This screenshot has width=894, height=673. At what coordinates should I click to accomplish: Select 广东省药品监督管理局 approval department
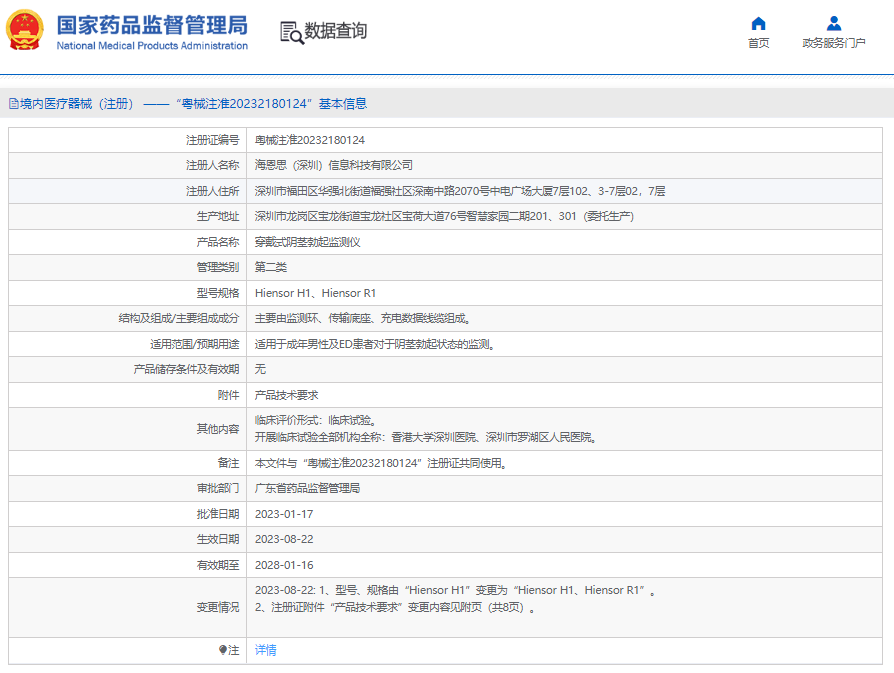(x=307, y=488)
